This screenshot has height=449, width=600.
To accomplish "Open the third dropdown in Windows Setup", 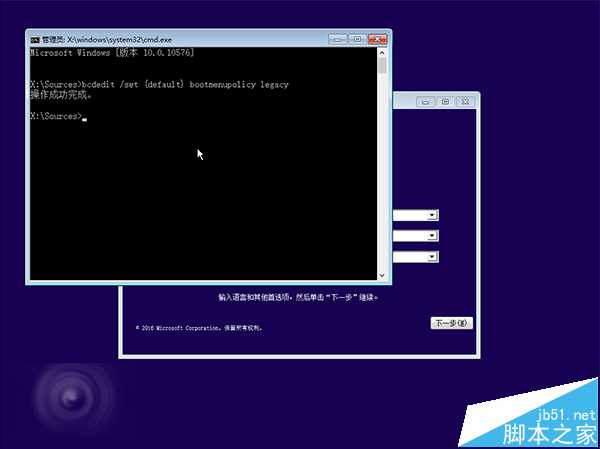I will click(432, 256).
